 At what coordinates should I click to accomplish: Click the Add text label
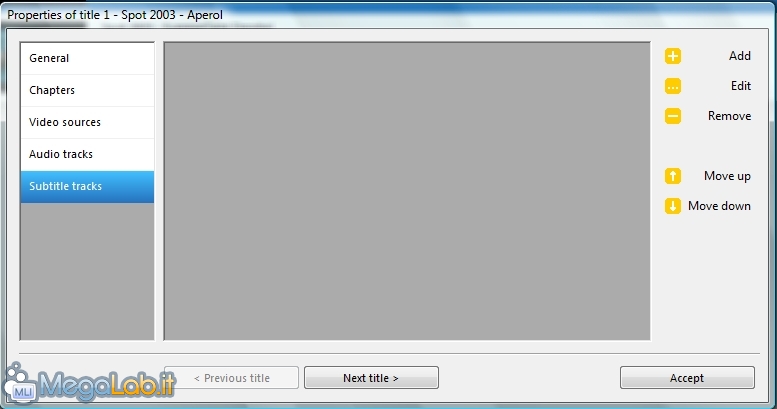click(739, 56)
